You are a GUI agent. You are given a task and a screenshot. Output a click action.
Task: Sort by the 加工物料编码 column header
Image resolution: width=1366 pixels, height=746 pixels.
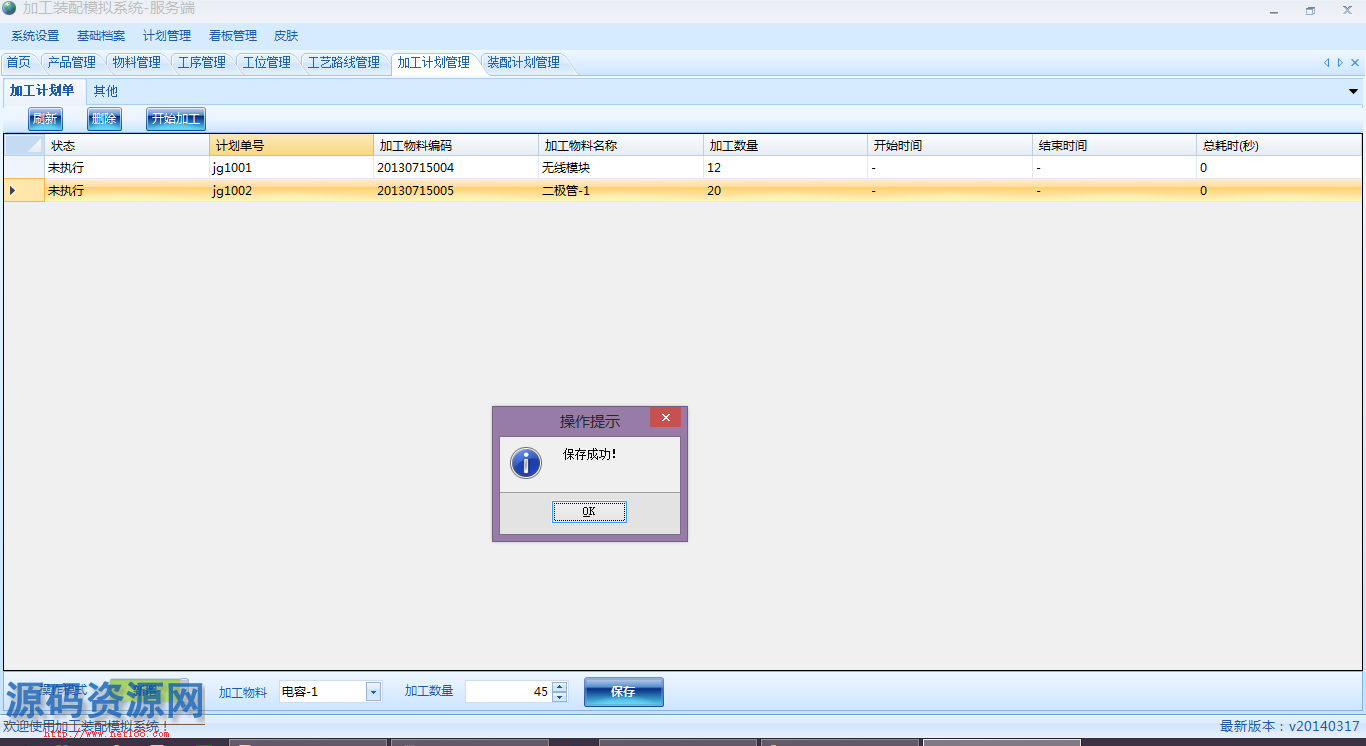(x=456, y=145)
